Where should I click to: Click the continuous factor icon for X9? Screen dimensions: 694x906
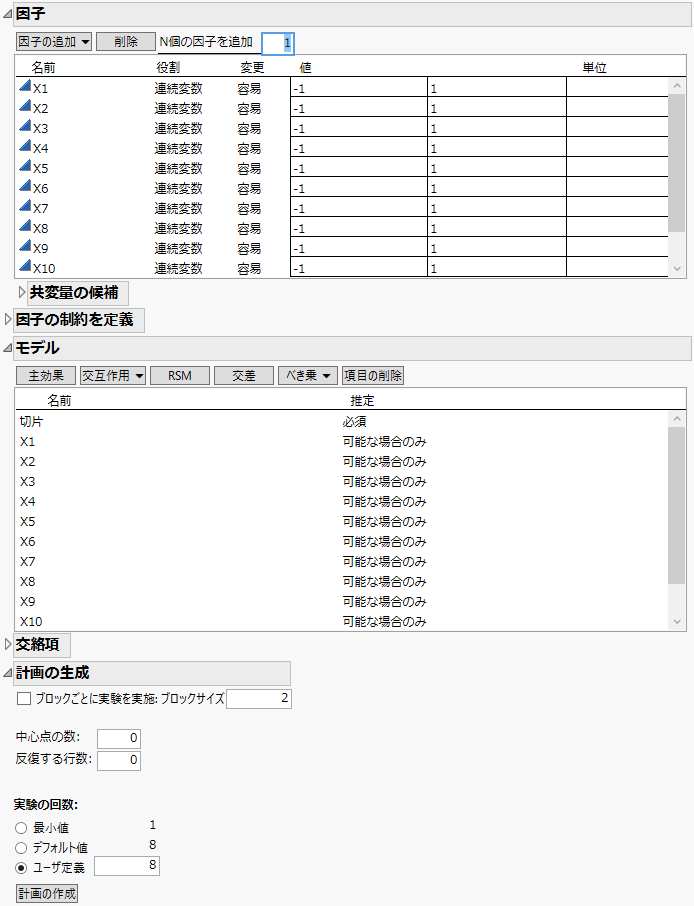pos(25,246)
